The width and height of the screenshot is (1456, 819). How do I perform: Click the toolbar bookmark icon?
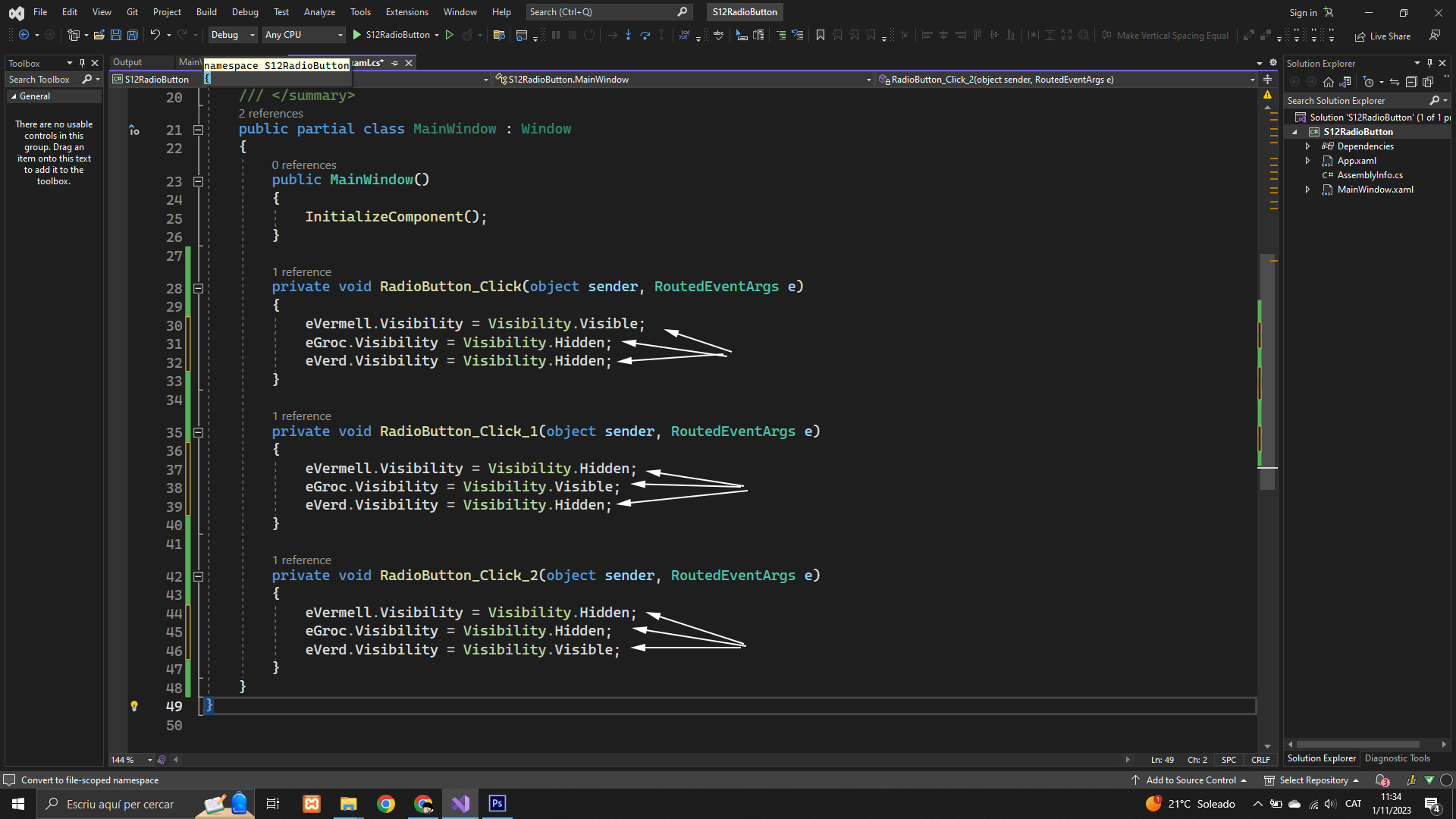(x=820, y=35)
